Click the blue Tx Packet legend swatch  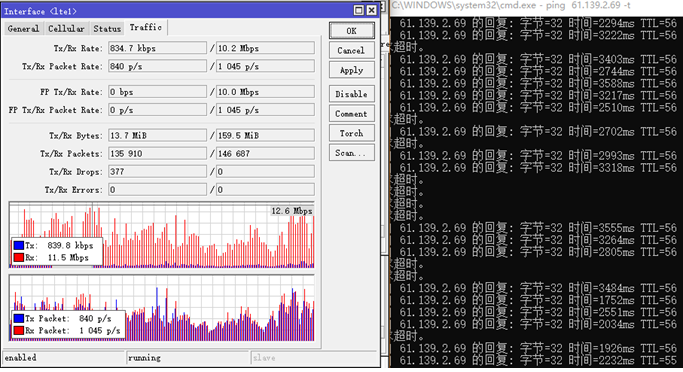coord(19,318)
